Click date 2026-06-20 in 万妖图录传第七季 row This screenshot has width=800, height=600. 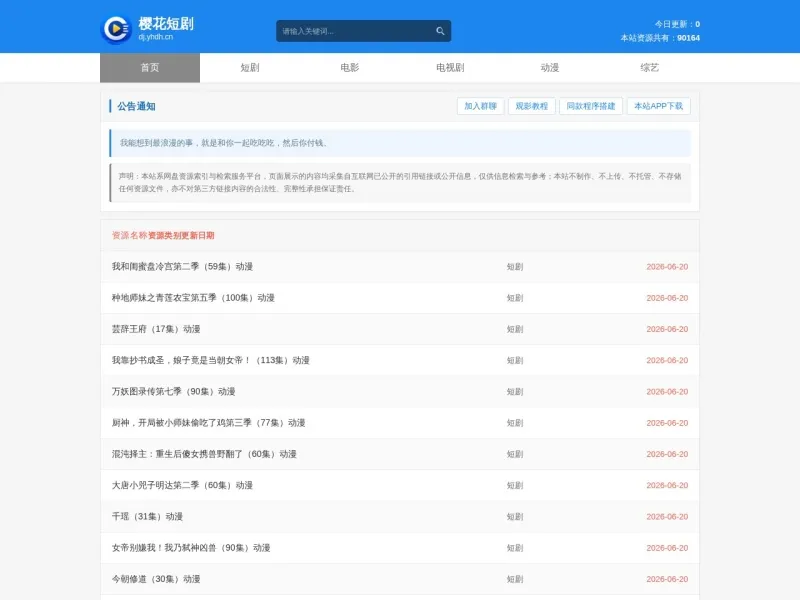pyautogui.click(x=667, y=391)
